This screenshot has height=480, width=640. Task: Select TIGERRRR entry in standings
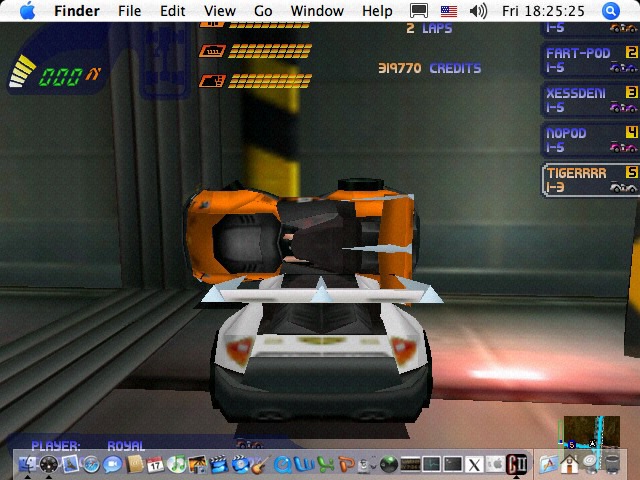pyautogui.click(x=590, y=180)
